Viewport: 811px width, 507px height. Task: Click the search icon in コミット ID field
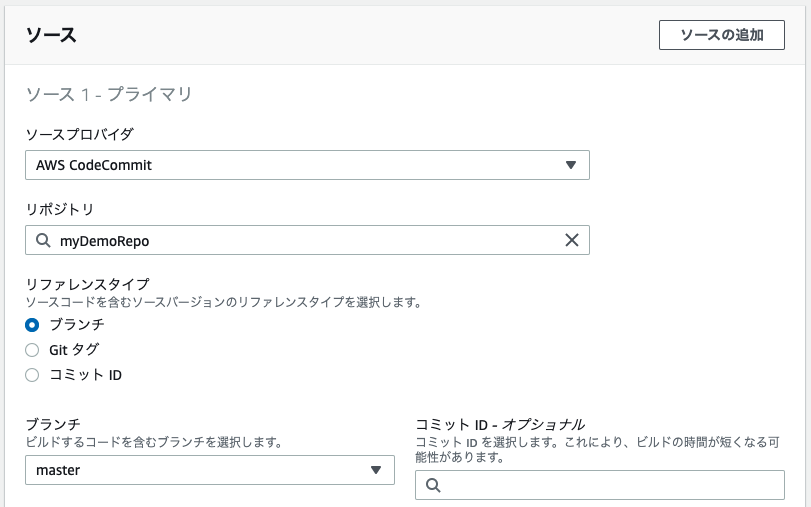tap(433, 485)
